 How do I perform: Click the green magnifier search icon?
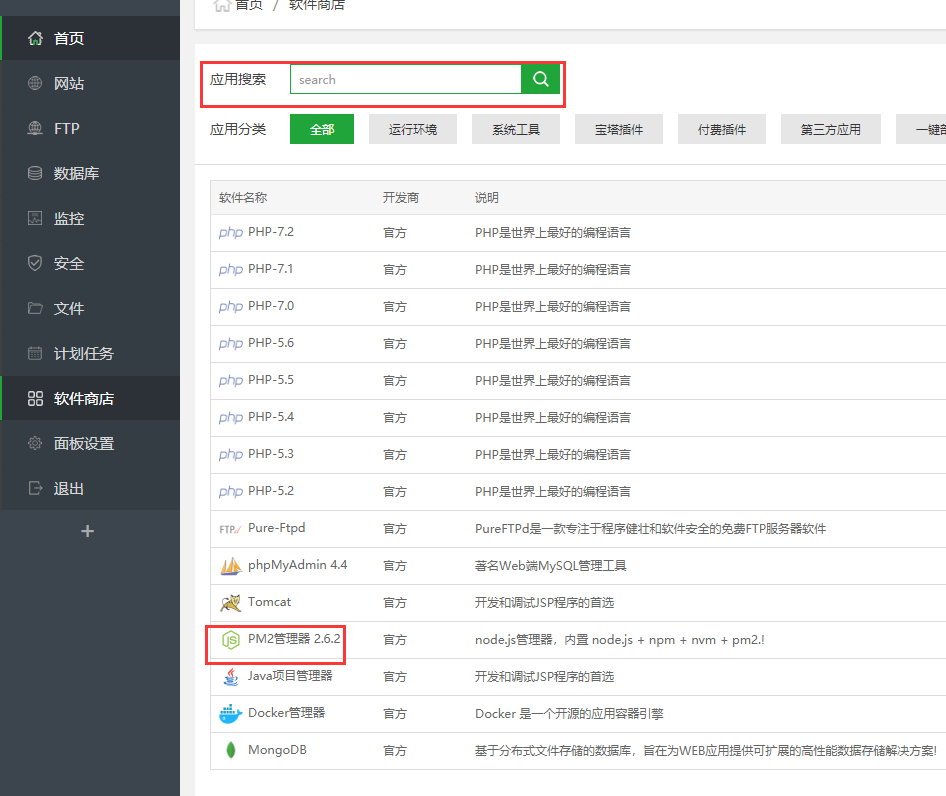pyautogui.click(x=540, y=78)
